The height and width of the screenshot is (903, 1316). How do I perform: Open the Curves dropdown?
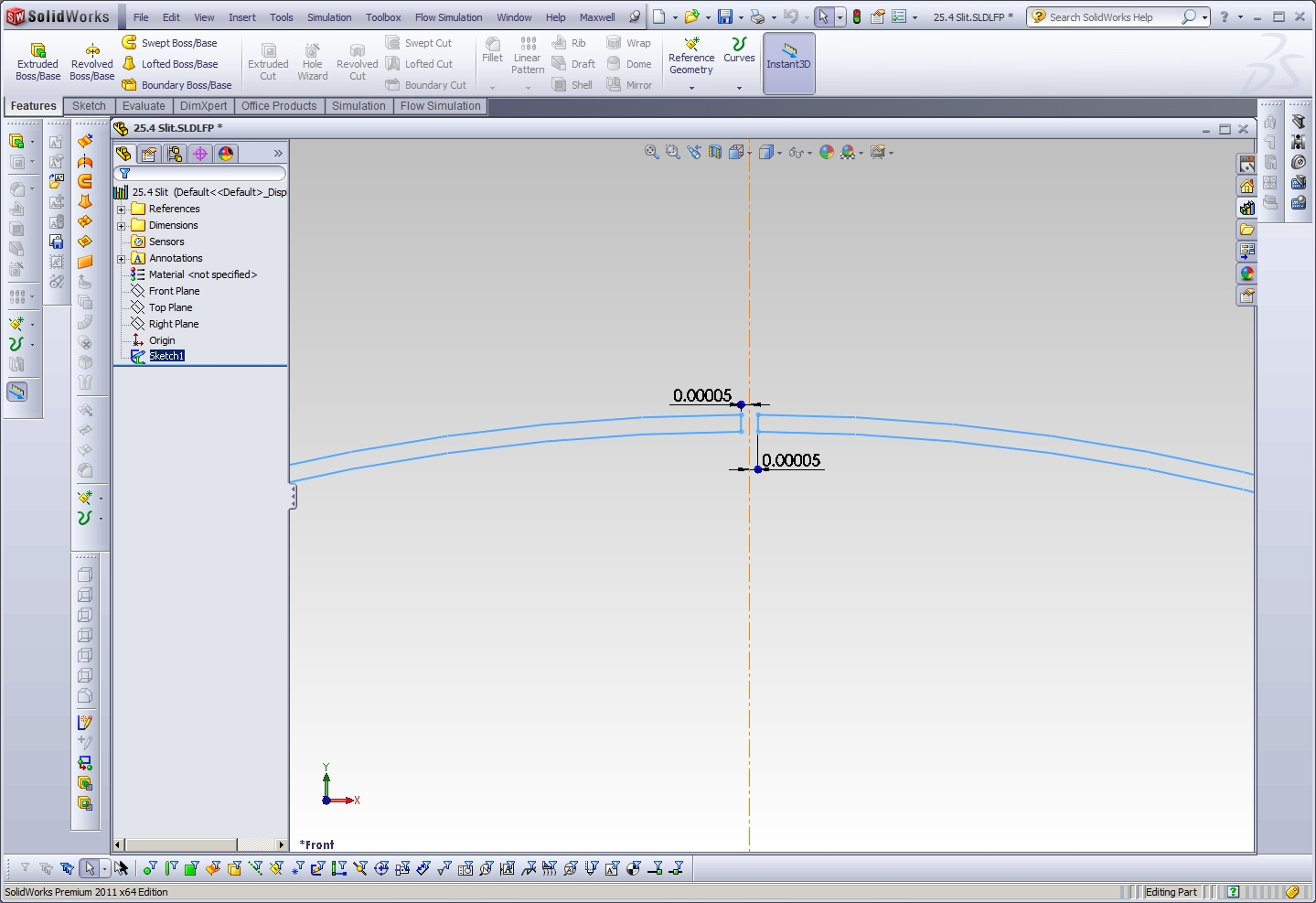coord(739,88)
